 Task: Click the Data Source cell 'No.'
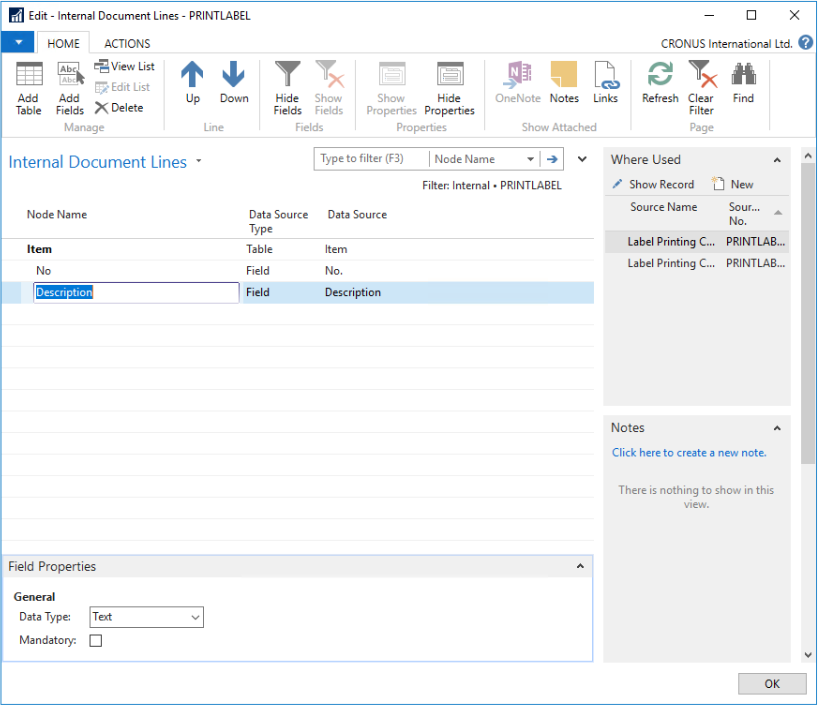click(334, 271)
